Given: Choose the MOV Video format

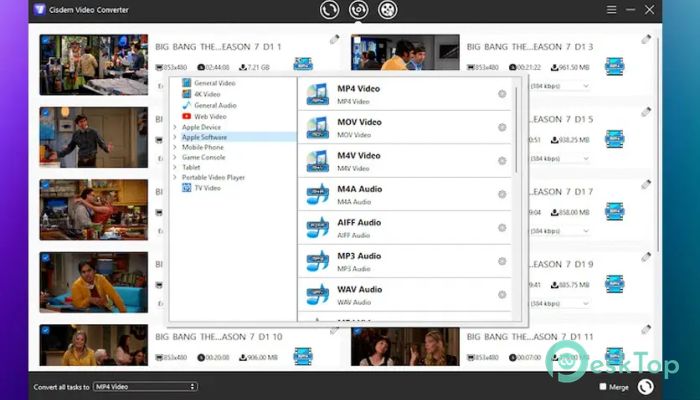Looking at the screenshot, I should tap(404, 128).
